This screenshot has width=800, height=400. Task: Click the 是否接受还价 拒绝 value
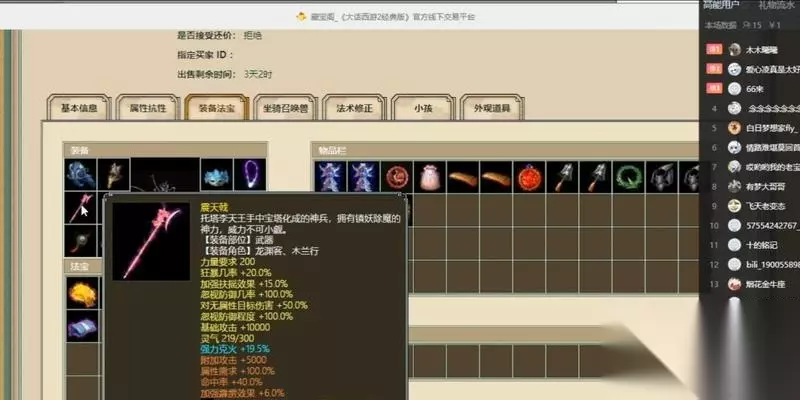pos(252,36)
